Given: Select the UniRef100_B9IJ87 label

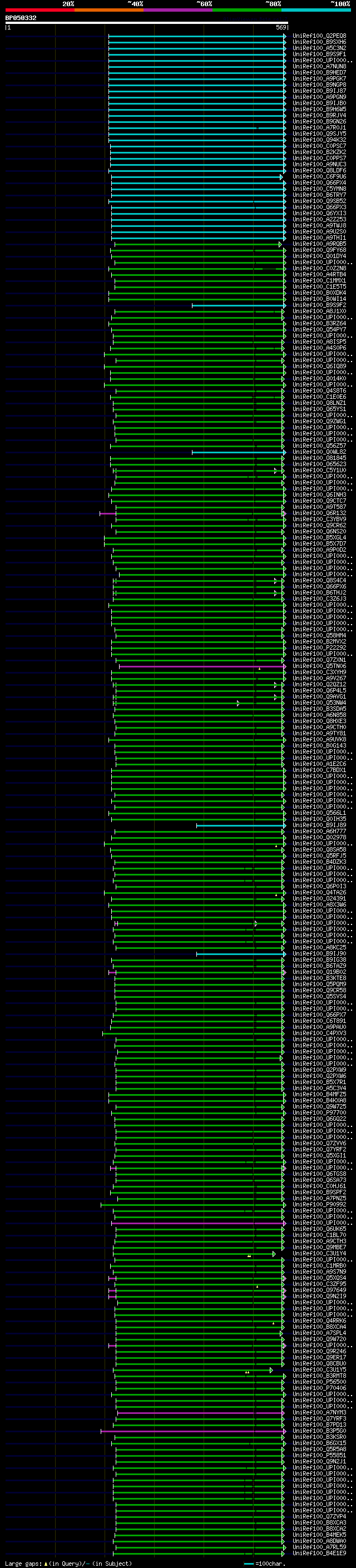Looking at the screenshot, I should coord(319,91).
